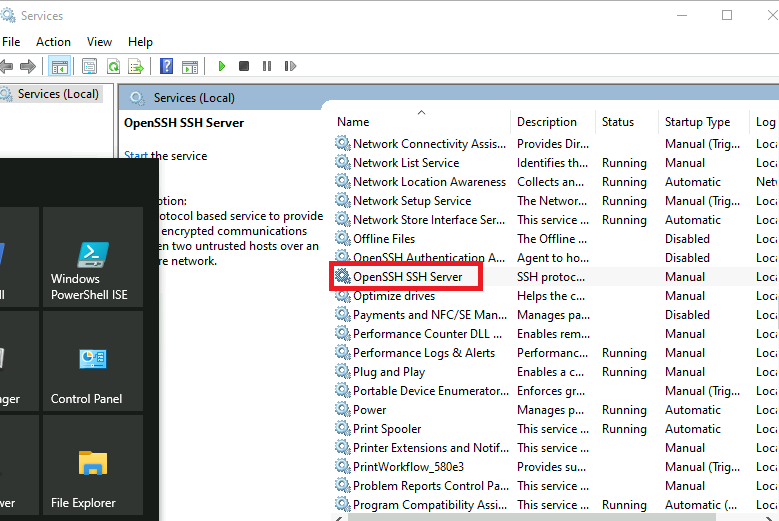Sort by the Startup Type column header

tap(698, 122)
